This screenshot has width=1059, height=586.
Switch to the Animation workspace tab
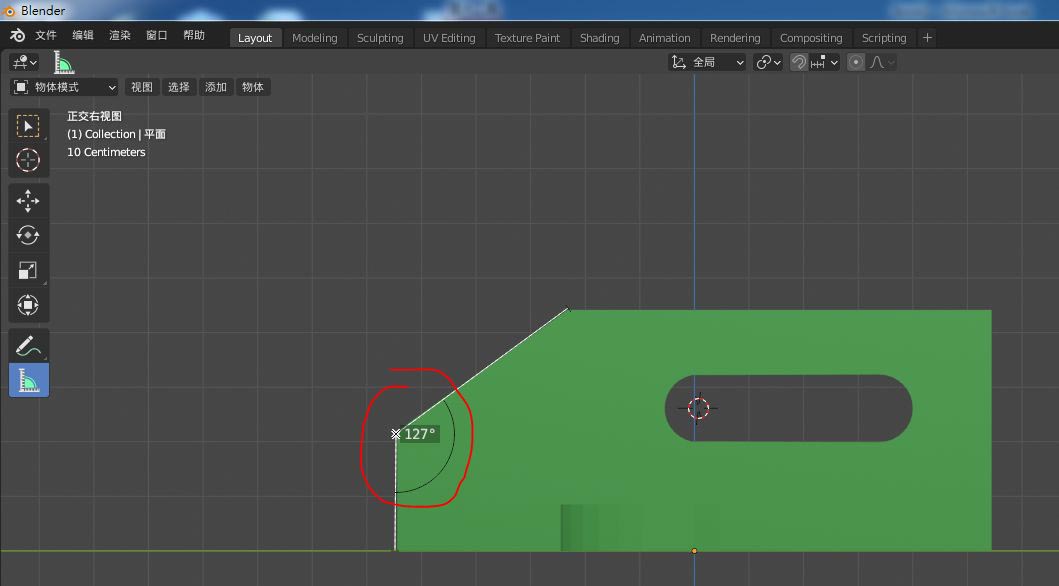tap(665, 38)
